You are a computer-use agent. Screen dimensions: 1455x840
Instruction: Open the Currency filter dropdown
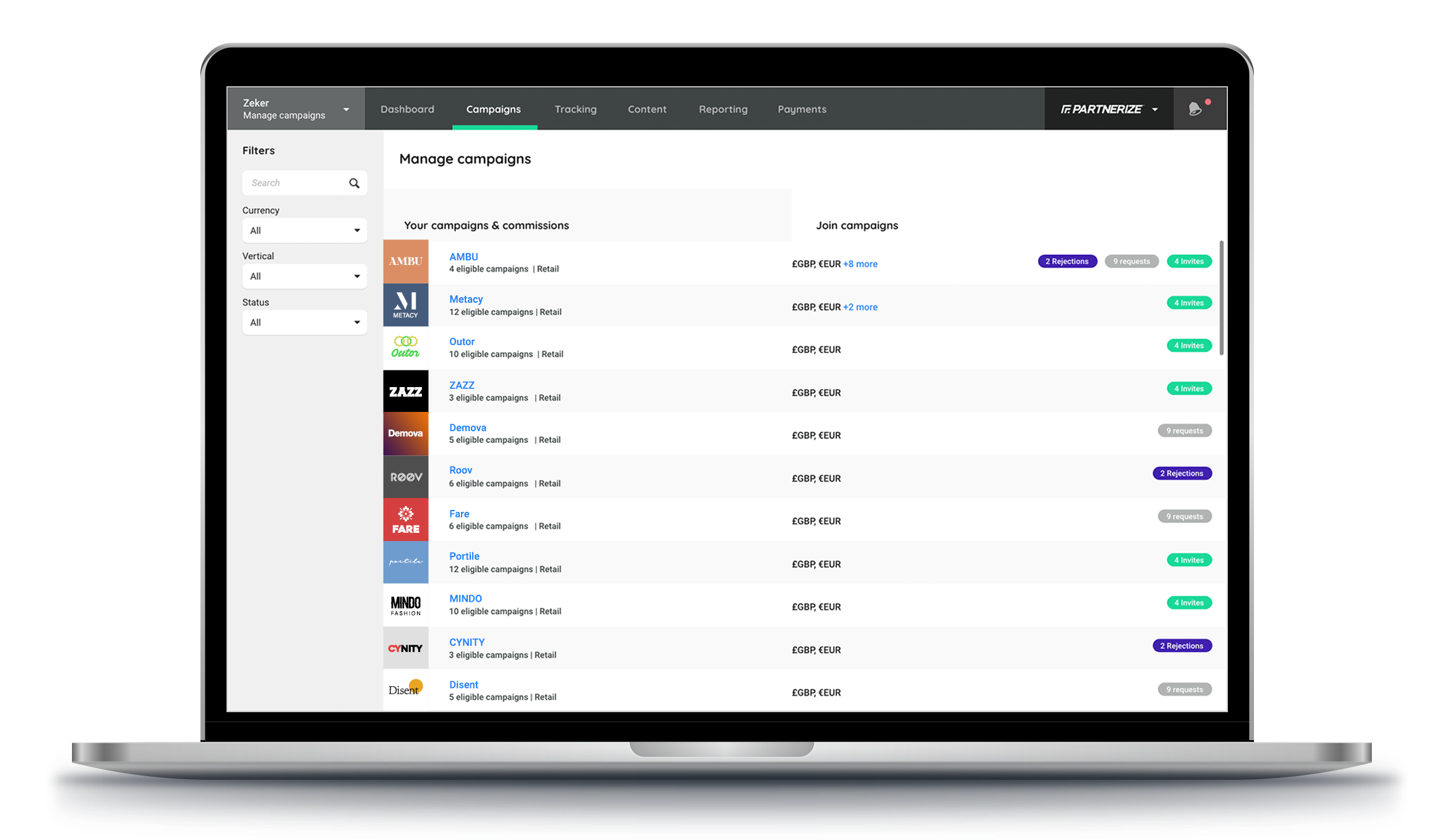point(304,230)
